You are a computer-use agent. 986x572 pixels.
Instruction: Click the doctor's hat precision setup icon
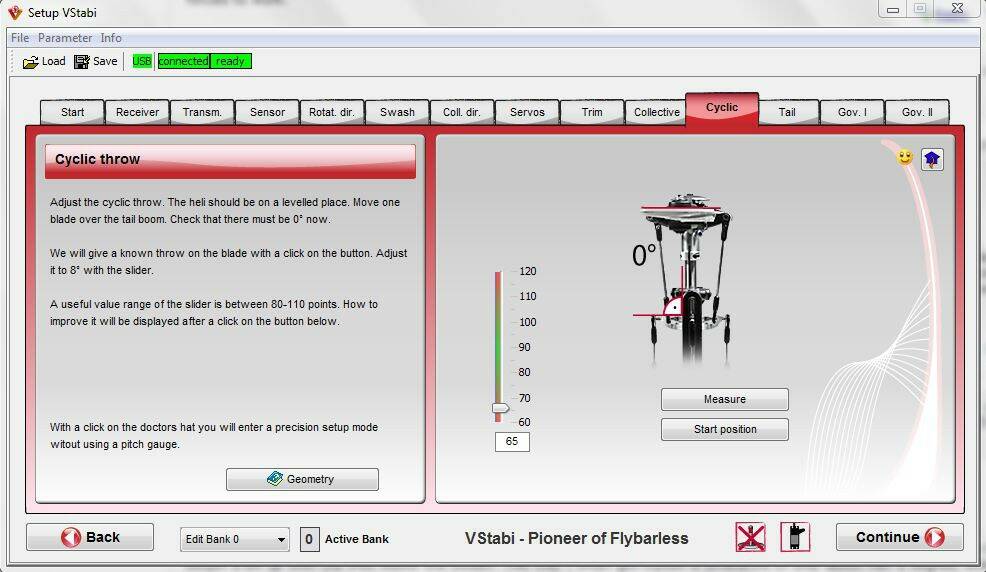coord(932,159)
